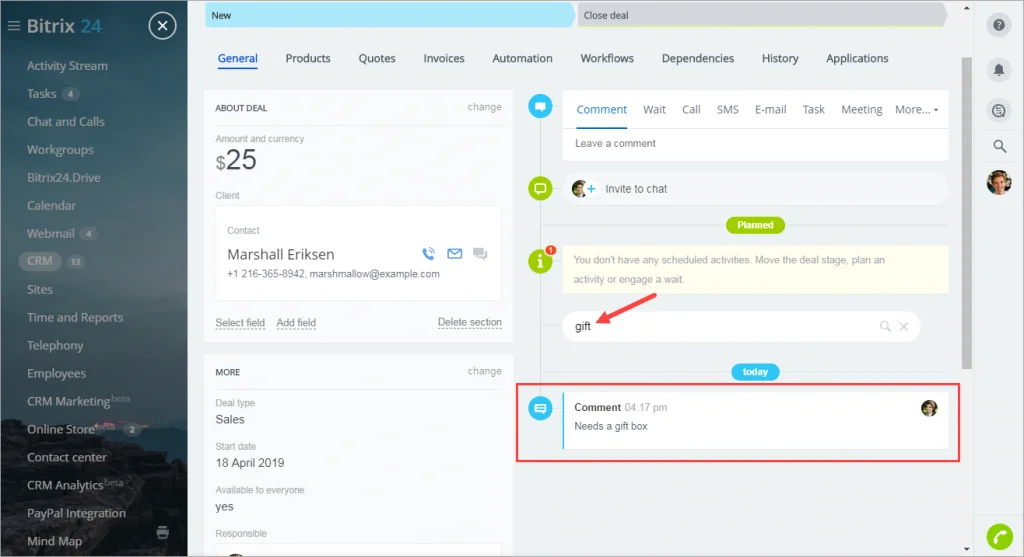Click the 'Leave a comment' field

coord(755,144)
